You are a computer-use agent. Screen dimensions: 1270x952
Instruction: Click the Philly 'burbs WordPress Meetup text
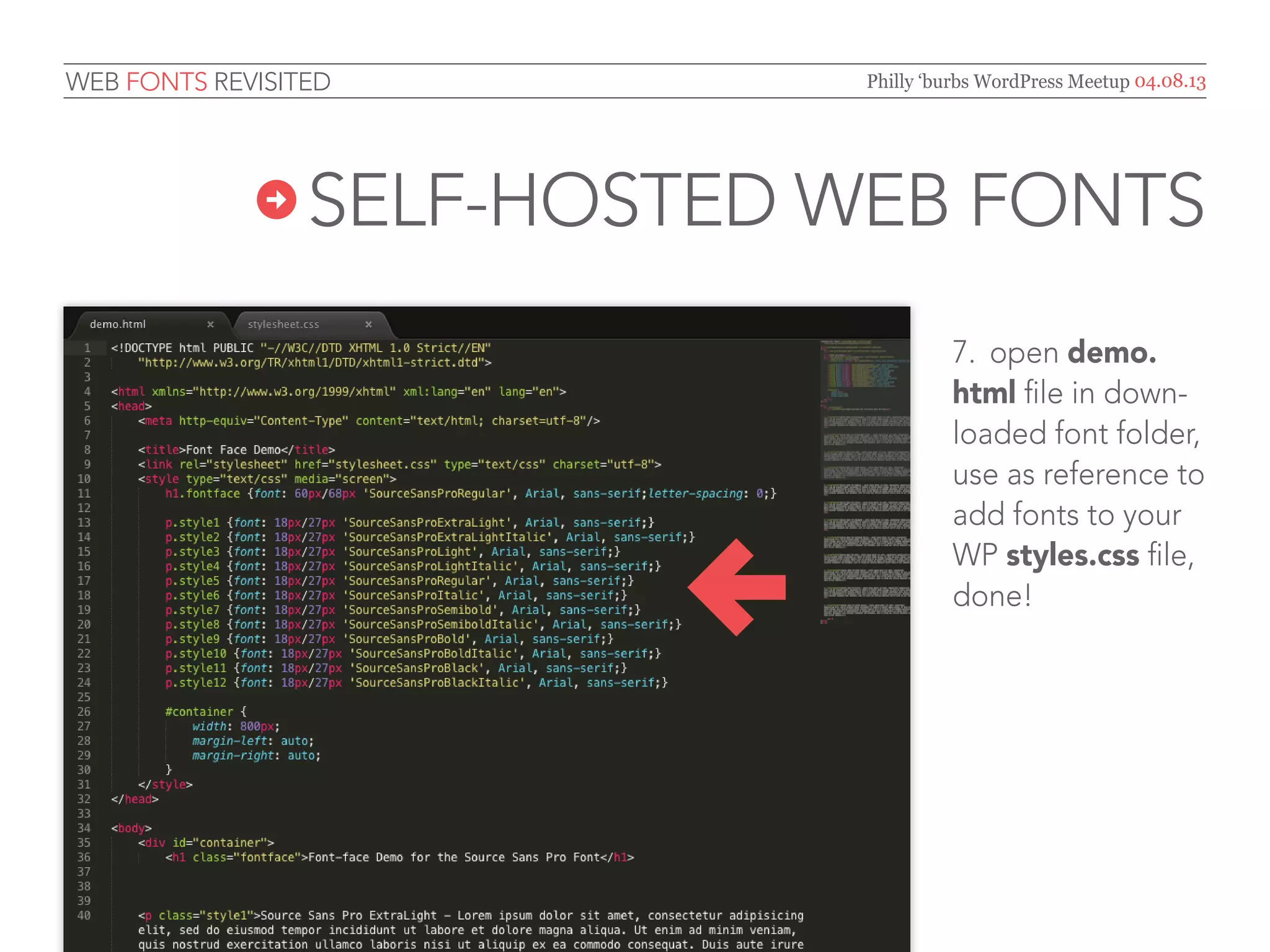click(x=998, y=81)
